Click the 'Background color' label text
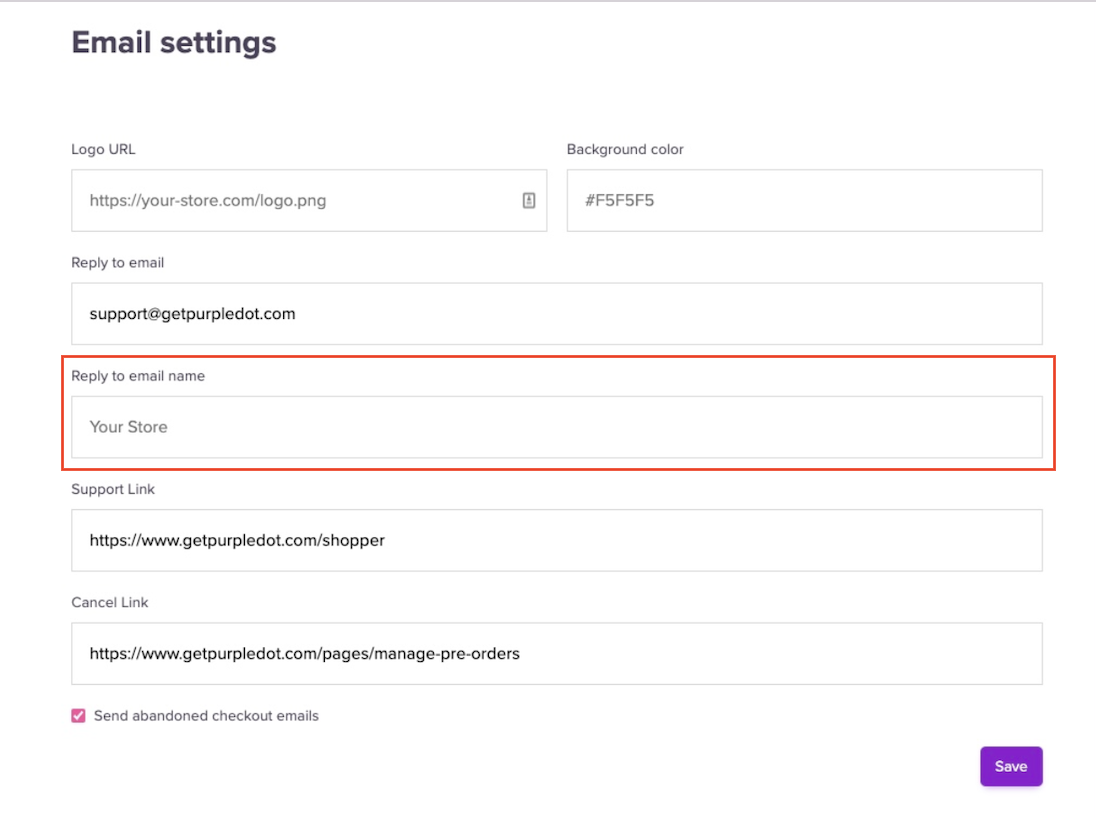Screen dimensions: 1096x818 625,149
